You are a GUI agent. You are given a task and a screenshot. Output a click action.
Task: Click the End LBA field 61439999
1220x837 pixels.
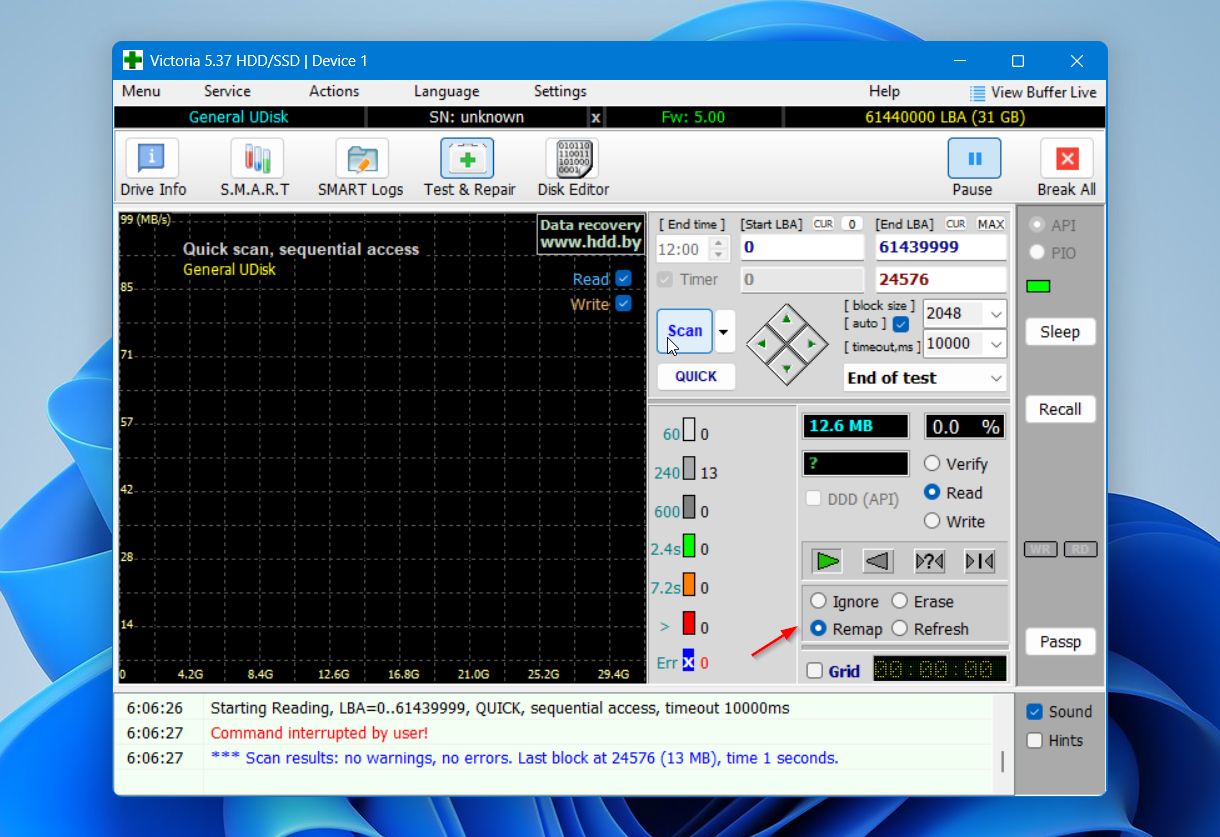(940, 248)
